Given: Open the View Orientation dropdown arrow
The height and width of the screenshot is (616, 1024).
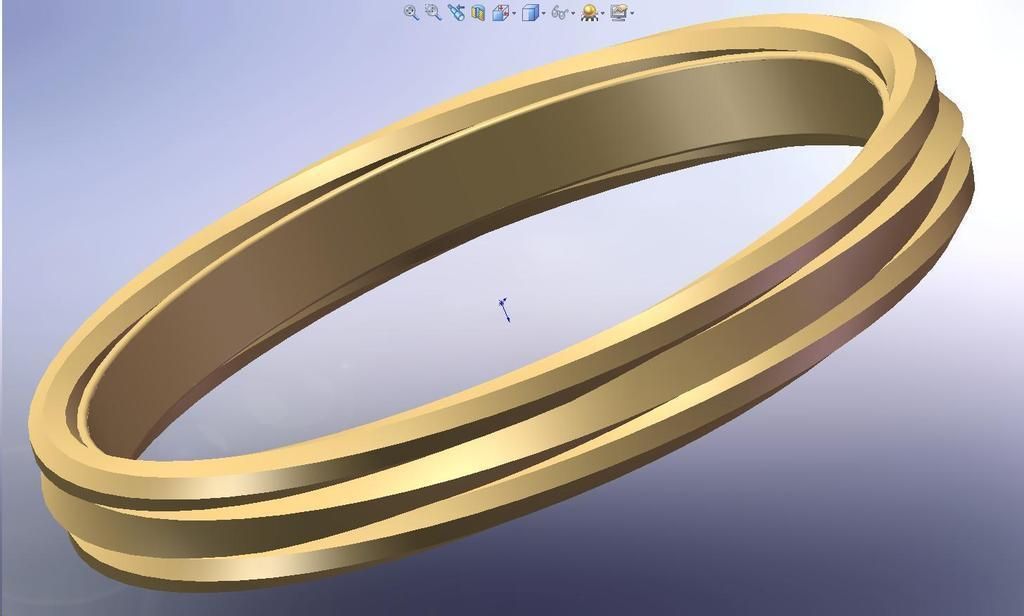Looking at the screenshot, I should [x=514, y=13].
